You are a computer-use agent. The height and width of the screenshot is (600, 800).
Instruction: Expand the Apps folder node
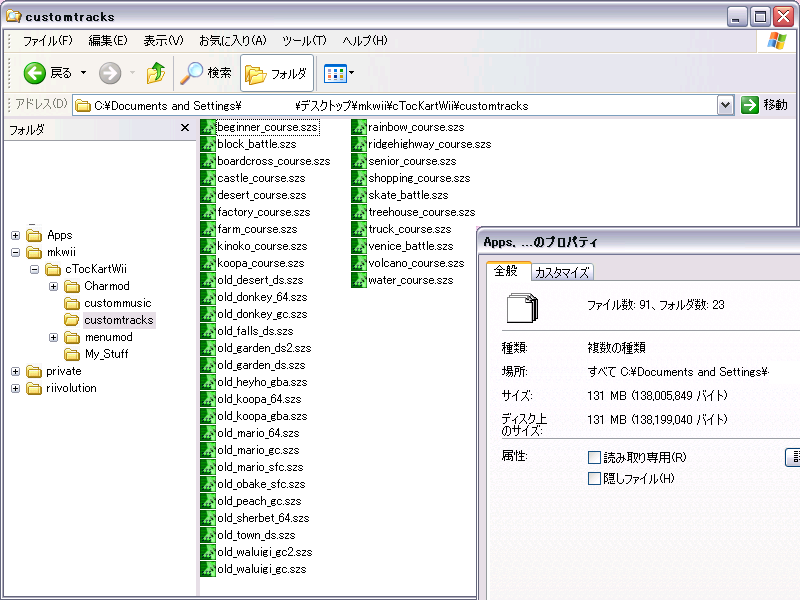coord(15,235)
